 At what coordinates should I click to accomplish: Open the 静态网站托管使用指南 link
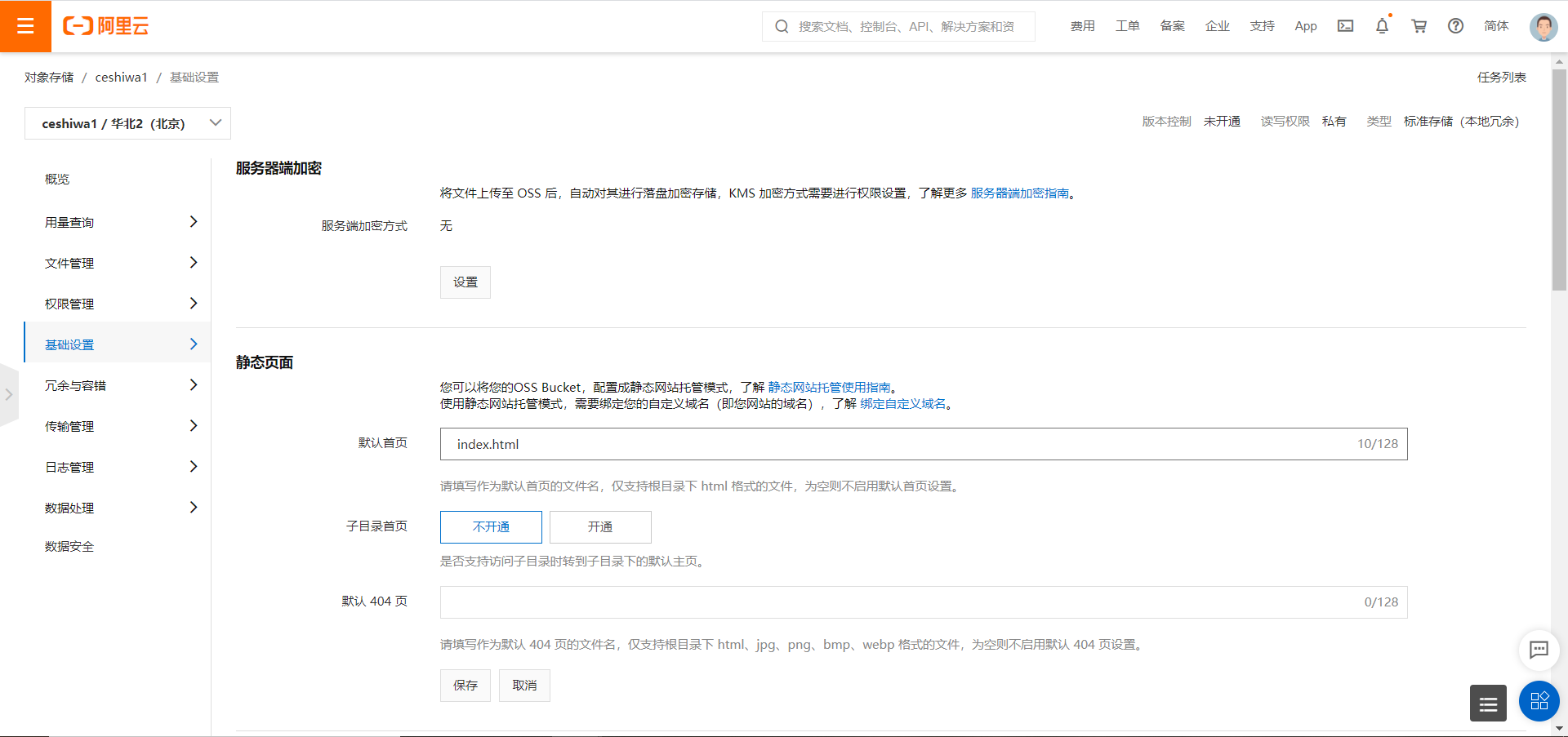coord(832,387)
